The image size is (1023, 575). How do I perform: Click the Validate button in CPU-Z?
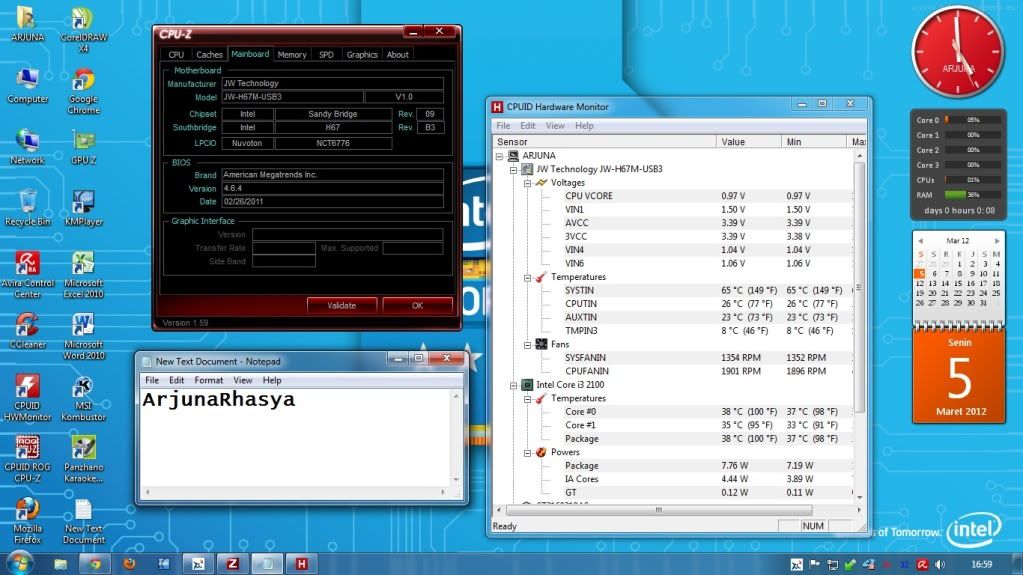point(342,305)
